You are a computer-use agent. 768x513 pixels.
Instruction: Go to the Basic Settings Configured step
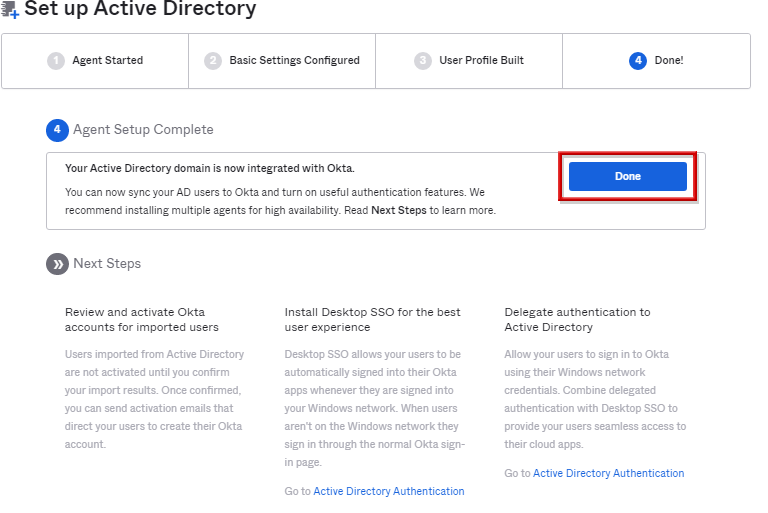point(294,61)
